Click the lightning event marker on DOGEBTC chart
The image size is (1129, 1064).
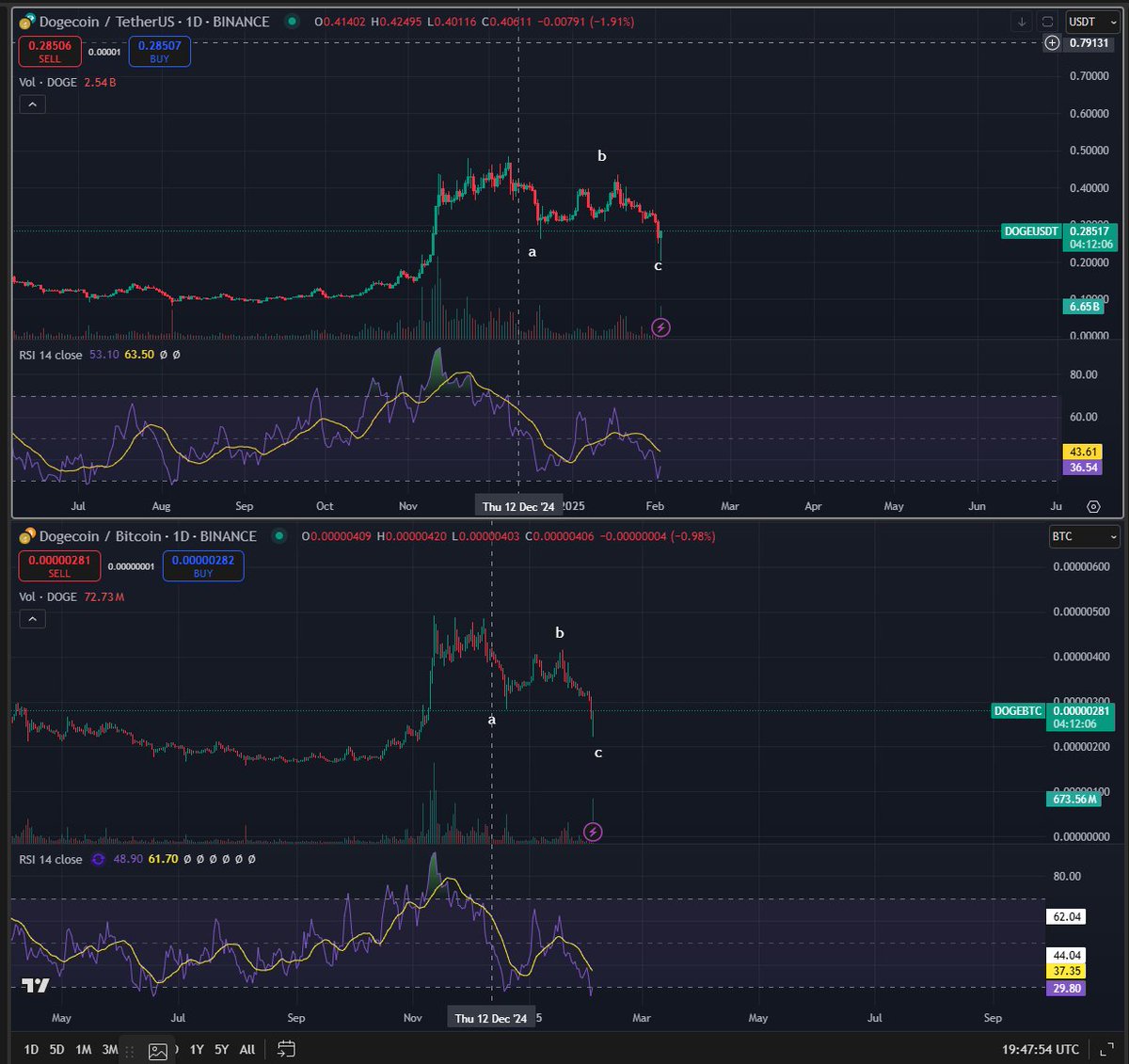pyautogui.click(x=593, y=832)
